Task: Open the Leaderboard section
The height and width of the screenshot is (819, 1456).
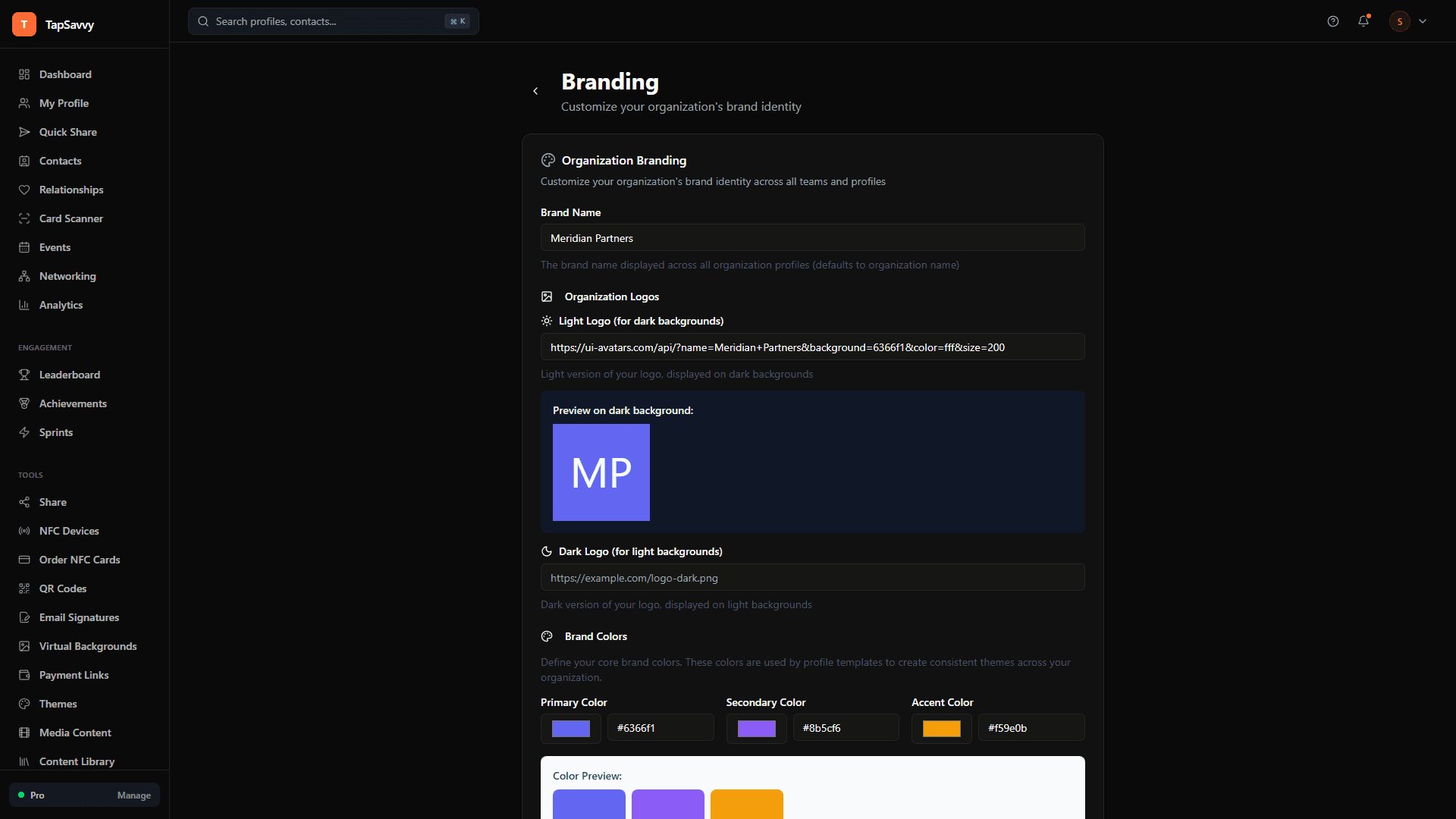Action: 69,375
